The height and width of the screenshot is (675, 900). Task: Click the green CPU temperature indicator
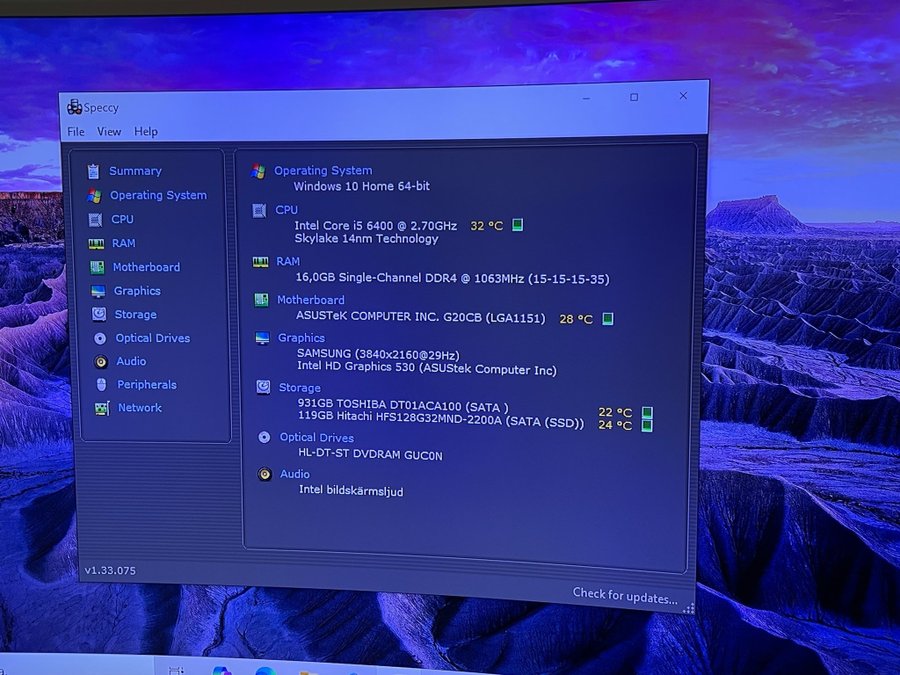click(517, 225)
